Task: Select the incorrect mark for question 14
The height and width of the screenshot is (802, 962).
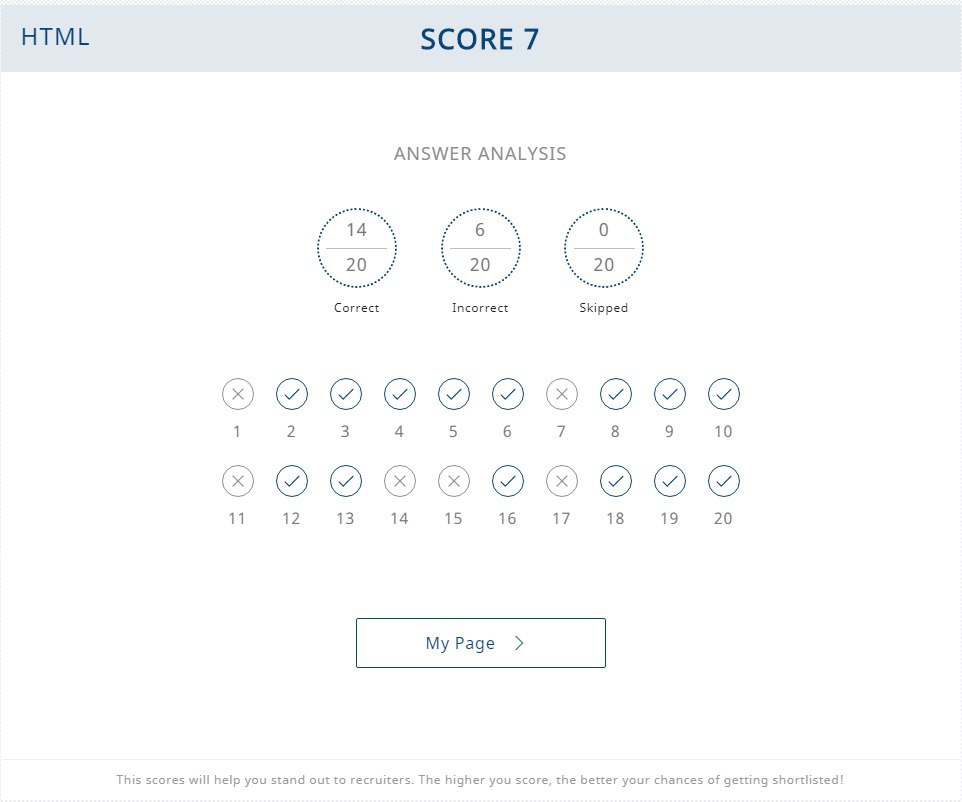Action: point(400,481)
